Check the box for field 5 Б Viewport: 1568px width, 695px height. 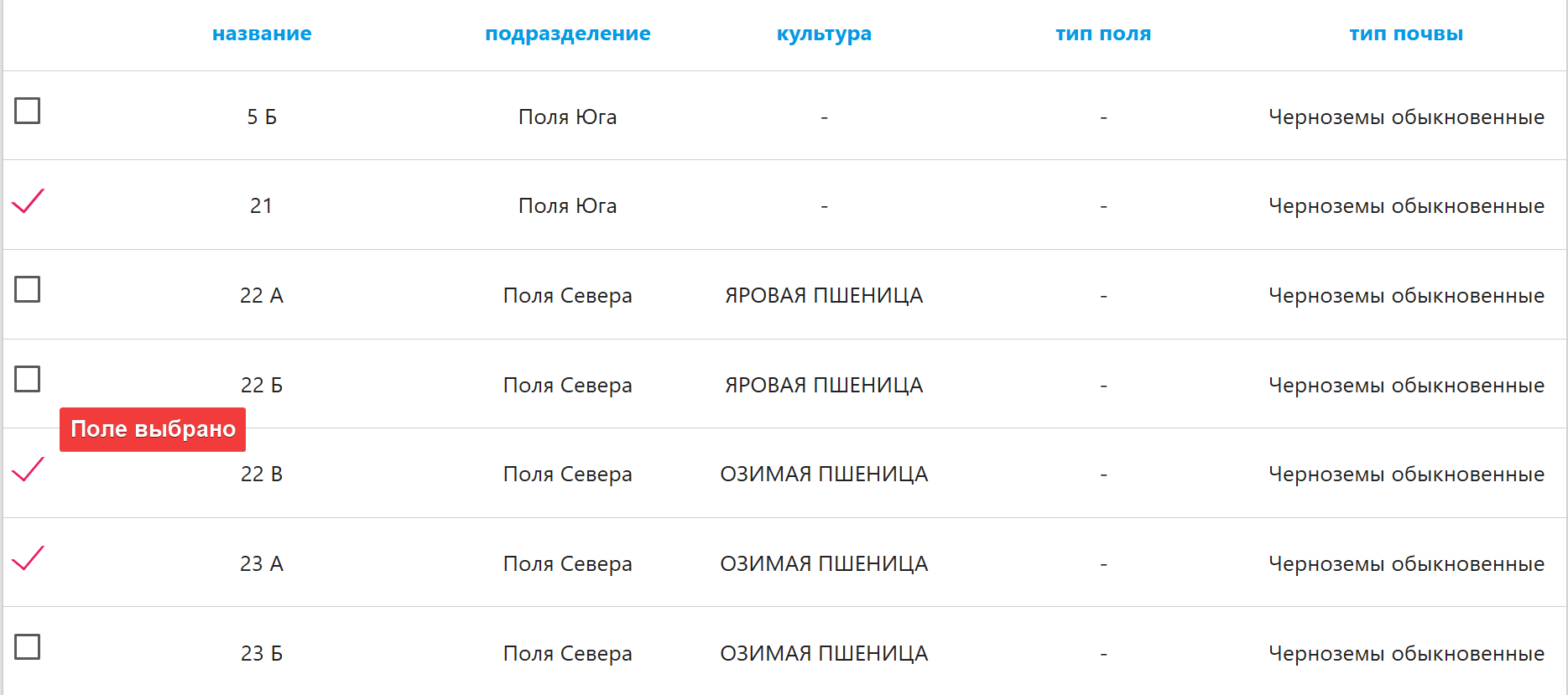[x=28, y=111]
